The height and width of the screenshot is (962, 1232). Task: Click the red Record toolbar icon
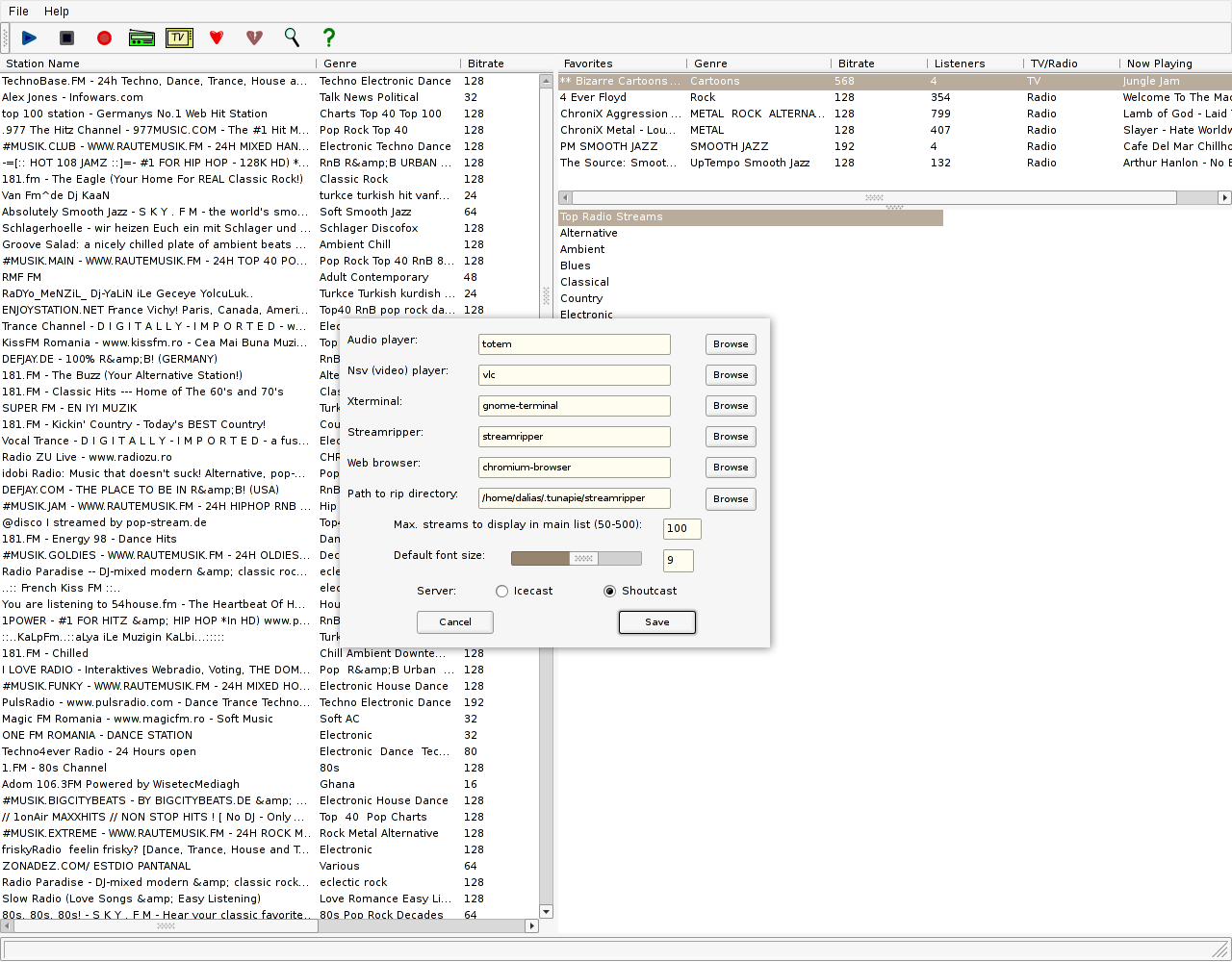(x=104, y=38)
